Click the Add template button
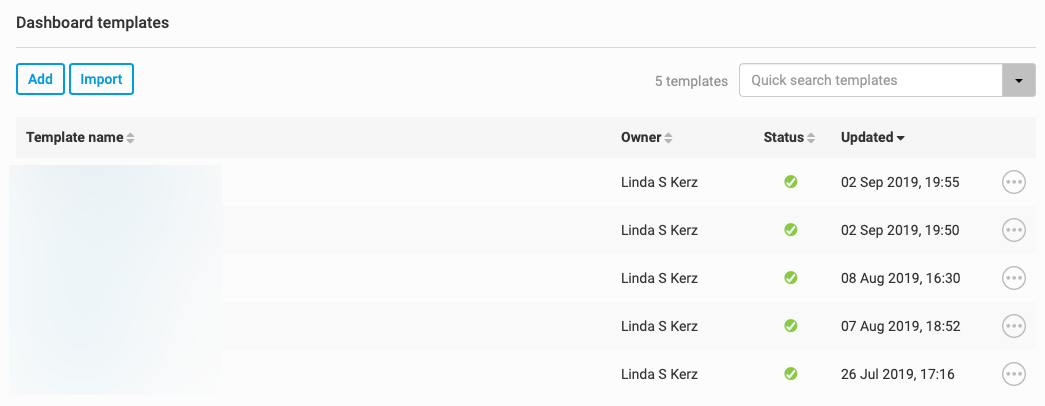The image size is (1045, 406). click(40, 79)
